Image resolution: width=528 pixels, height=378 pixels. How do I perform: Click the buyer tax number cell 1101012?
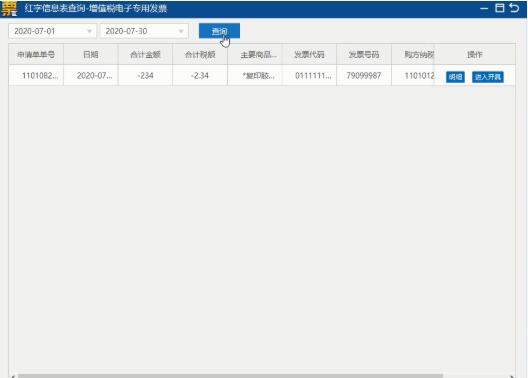click(x=413, y=75)
